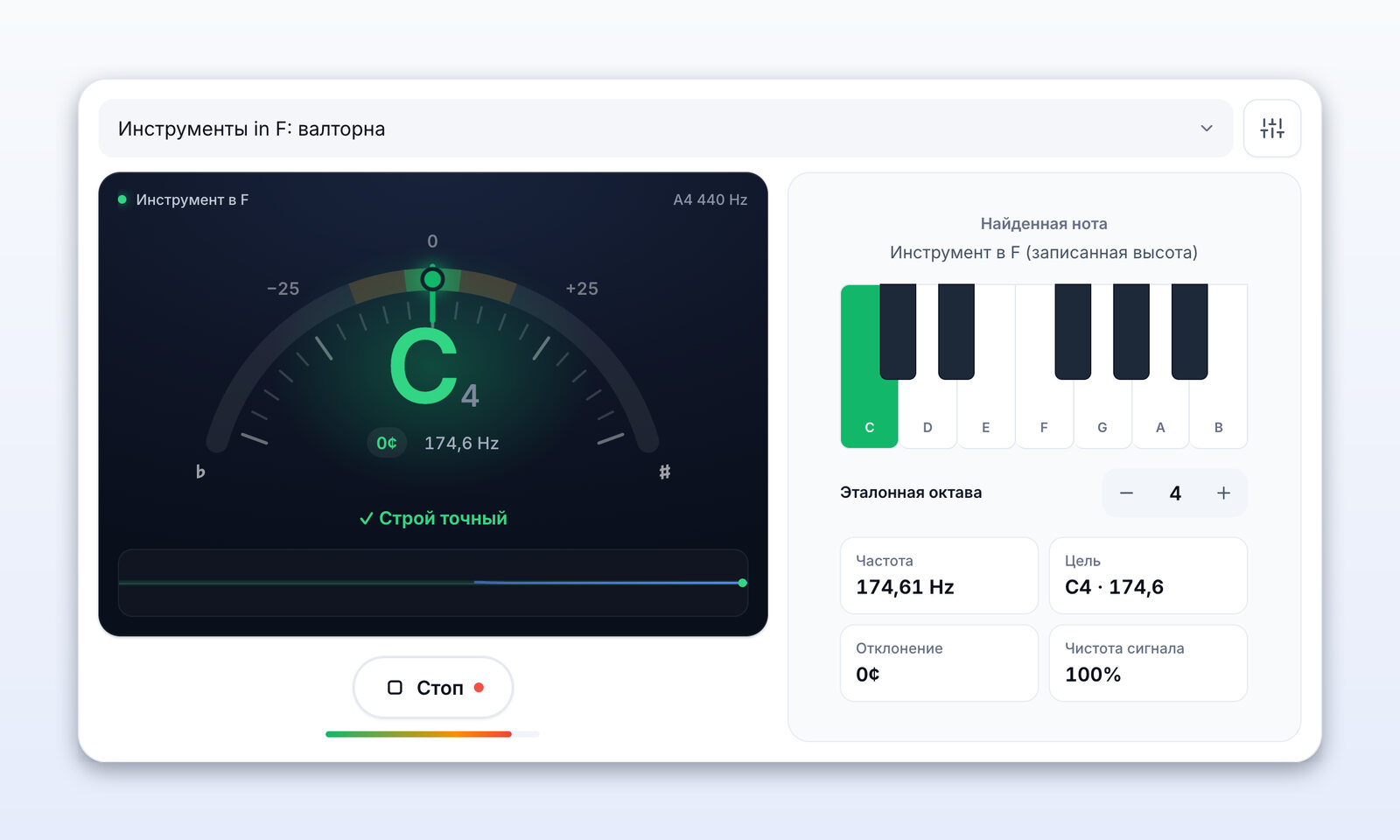Click the input level meter bar
Viewport: 1400px width, 840px height.
(432, 734)
